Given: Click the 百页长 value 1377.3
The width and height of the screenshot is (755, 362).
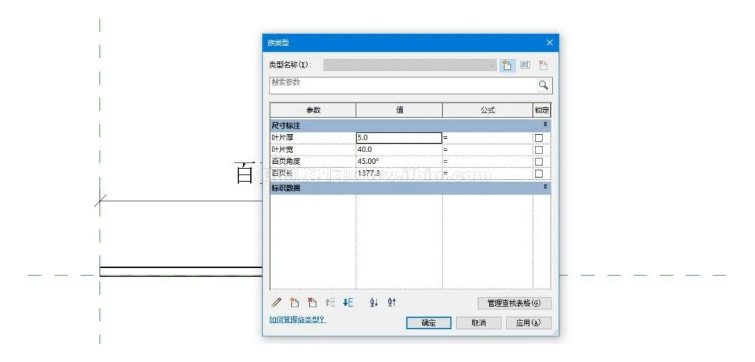Looking at the screenshot, I should click(x=399, y=173).
